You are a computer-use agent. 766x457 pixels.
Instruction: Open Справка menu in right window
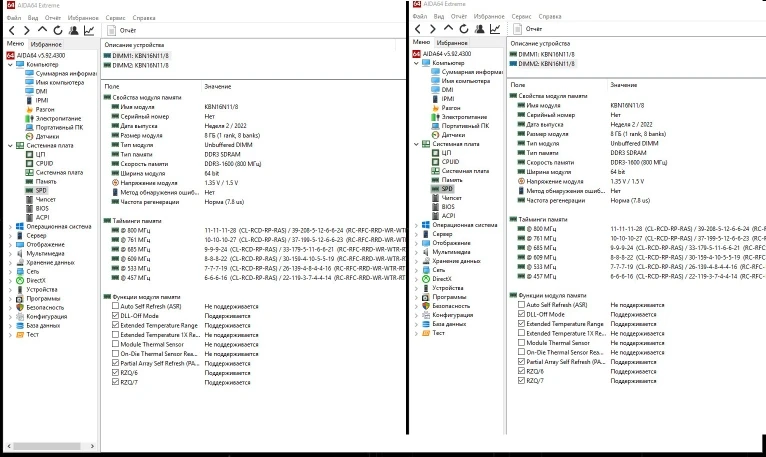[x=550, y=16]
